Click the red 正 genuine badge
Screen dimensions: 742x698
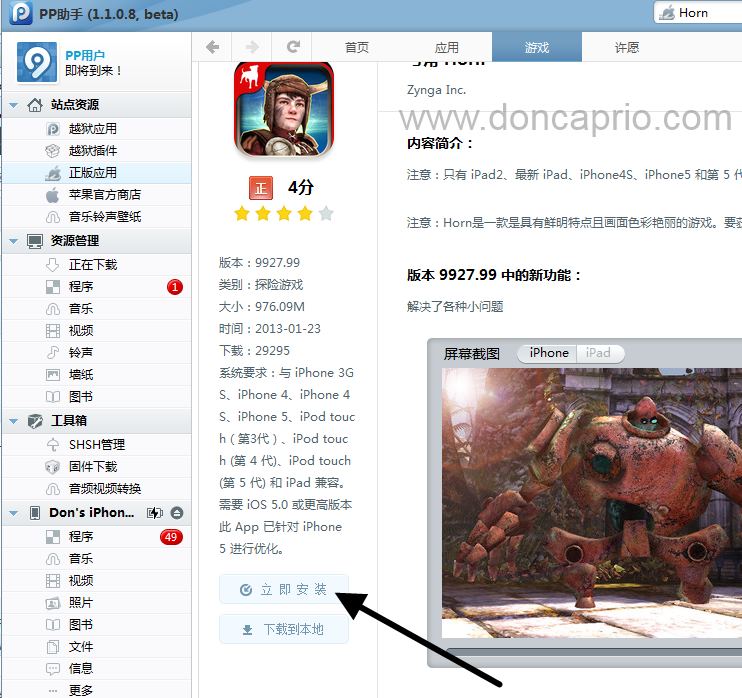261,188
